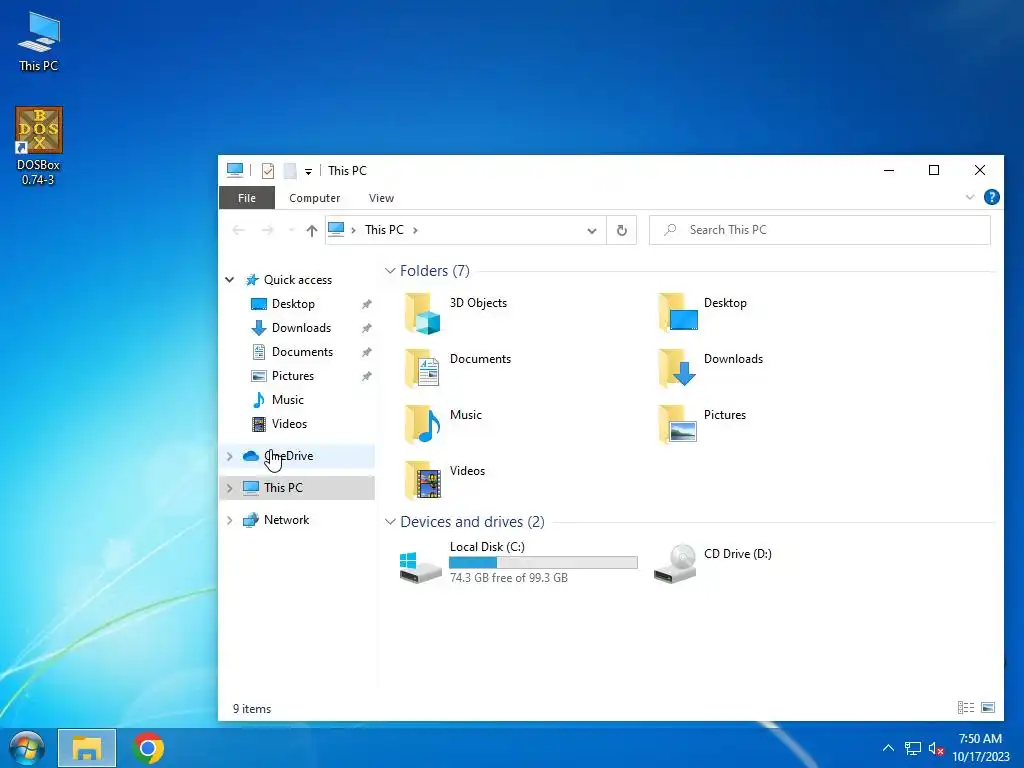Viewport: 1024px width, 768px height.
Task: Collapse the Devices and drives (2) group
Action: pyautogui.click(x=390, y=522)
